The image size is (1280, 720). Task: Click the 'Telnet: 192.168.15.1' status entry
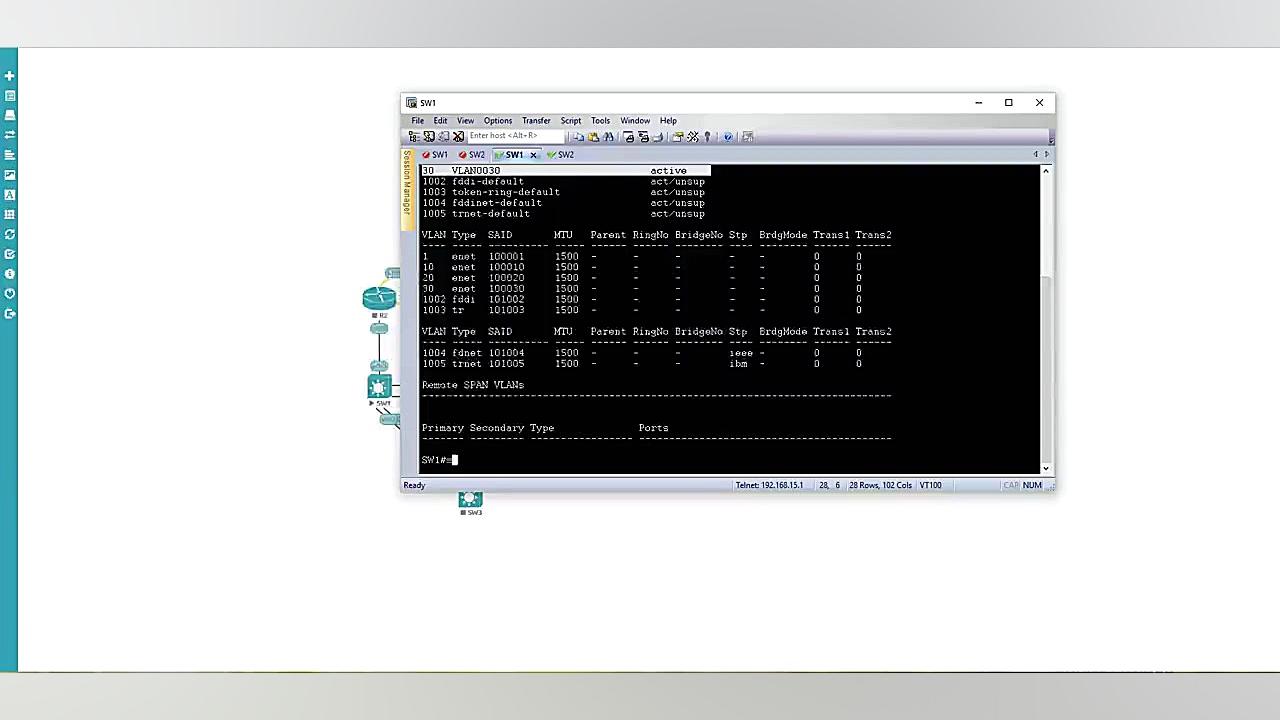[x=769, y=485]
